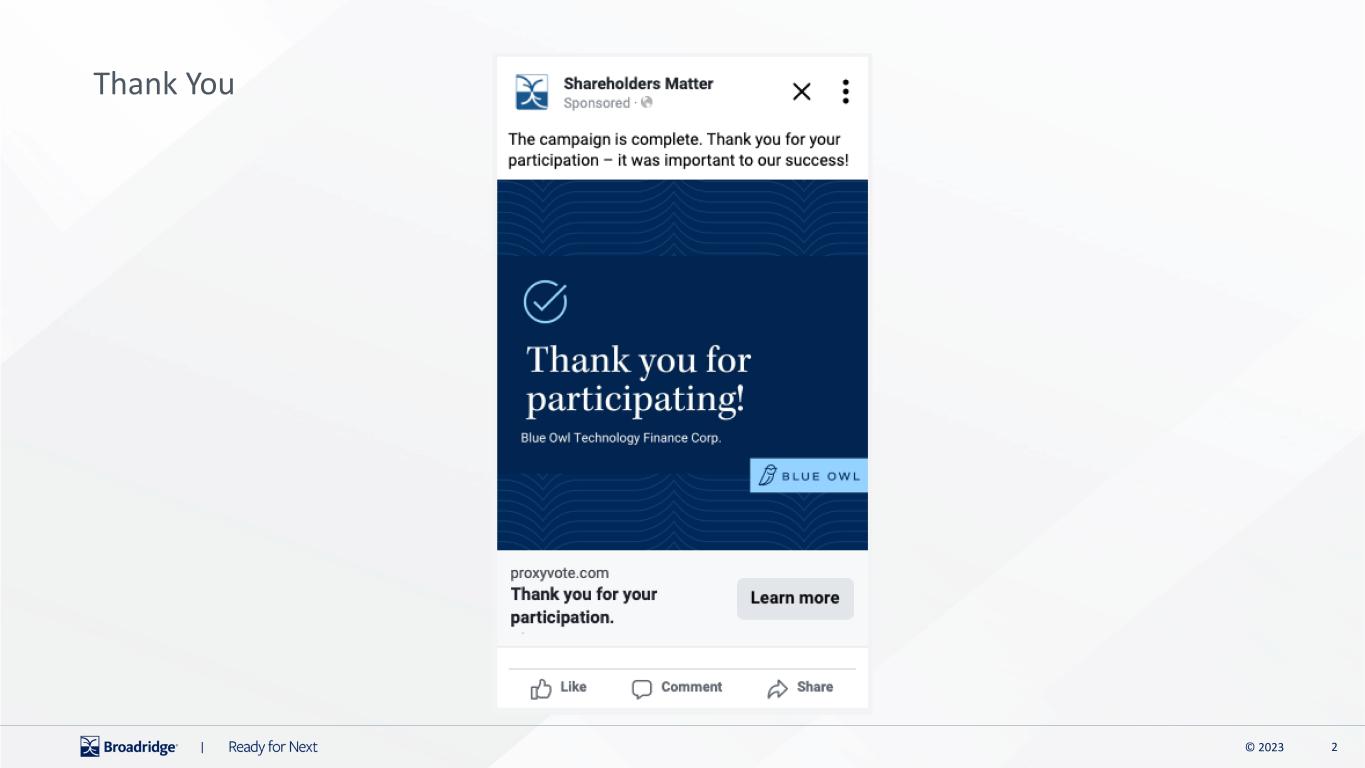
Task: Click the Sponsored label
Action: [597, 103]
